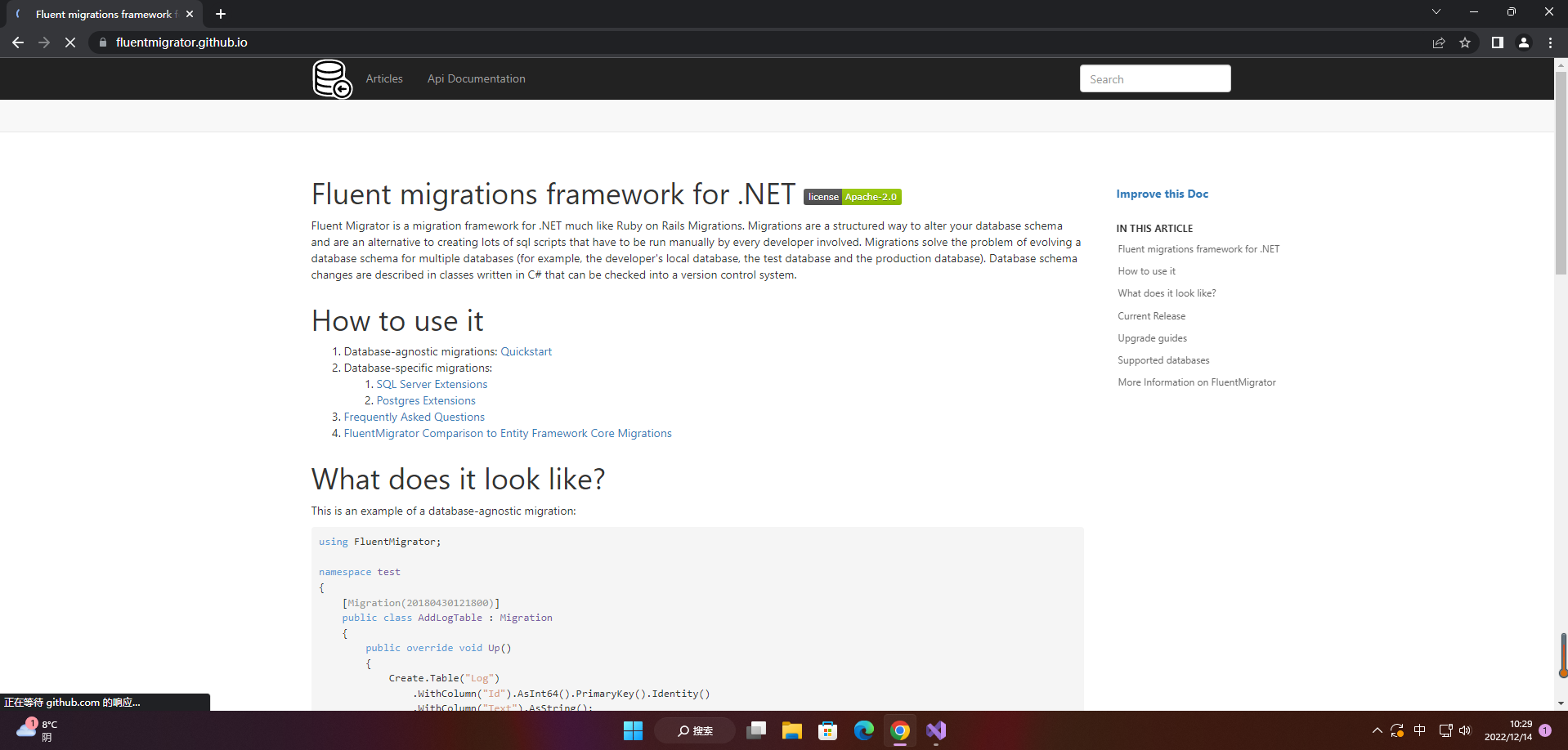The image size is (1568, 750).
Task: Open FluentMigrator Comparison to Entity Framework link
Action: [508, 434]
